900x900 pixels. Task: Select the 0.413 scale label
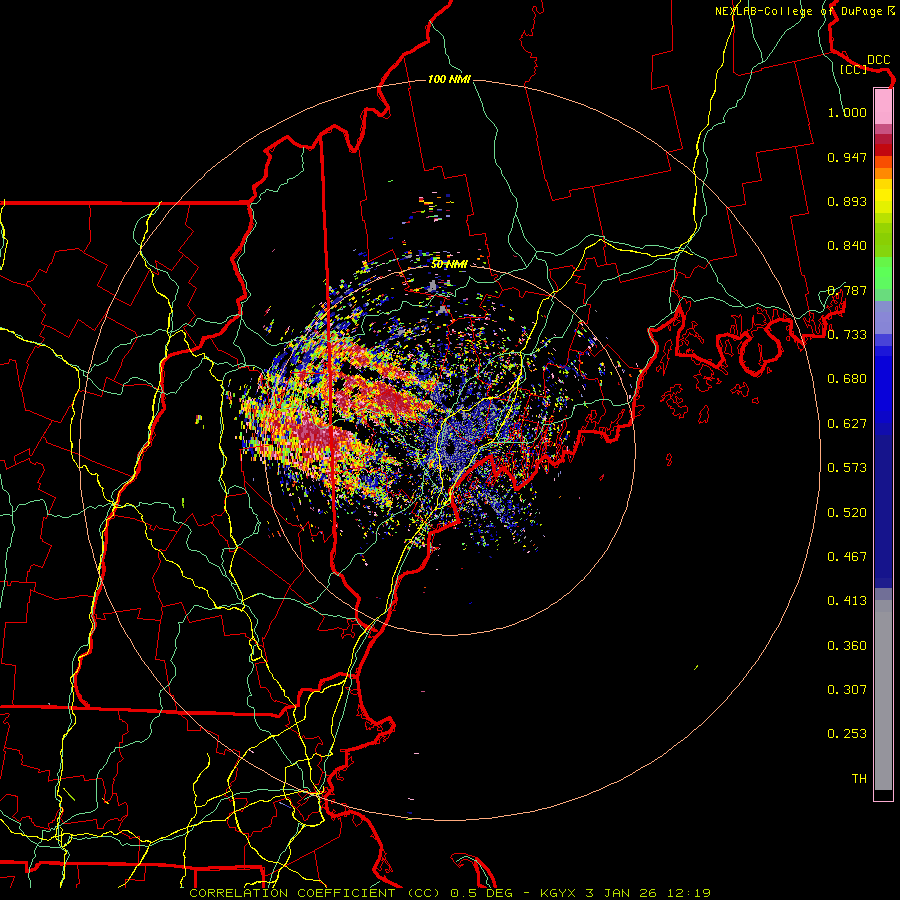pos(847,601)
